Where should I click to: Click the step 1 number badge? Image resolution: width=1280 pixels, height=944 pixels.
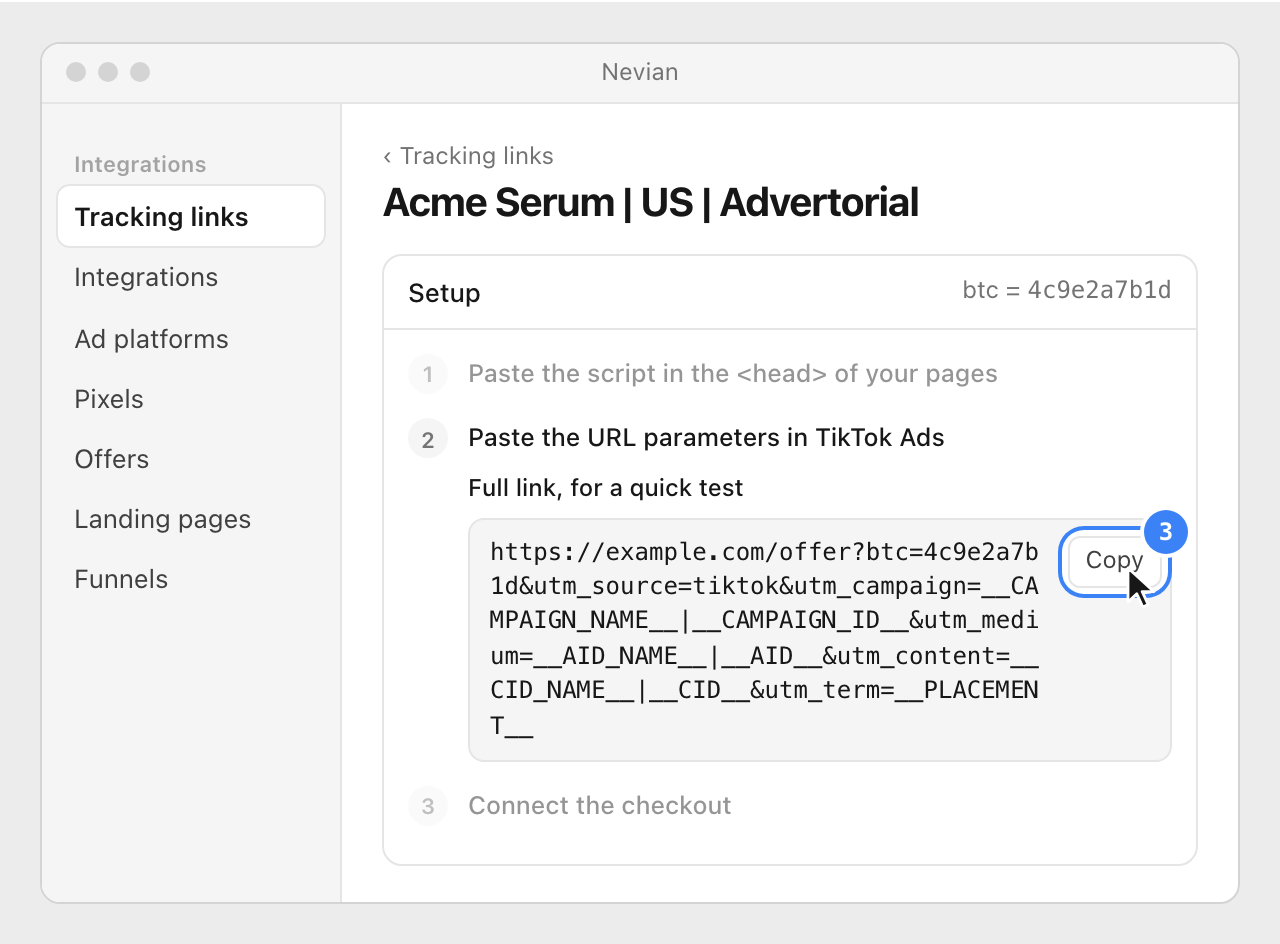[x=427, y=375]
